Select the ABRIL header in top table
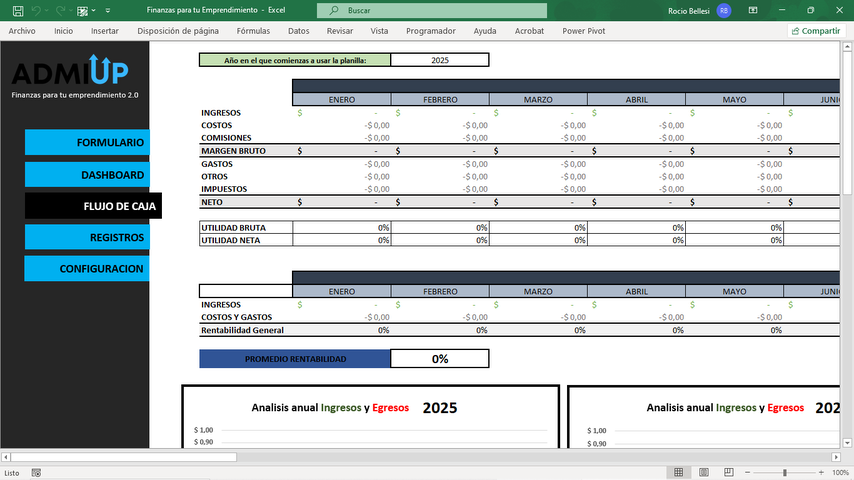 636,100
